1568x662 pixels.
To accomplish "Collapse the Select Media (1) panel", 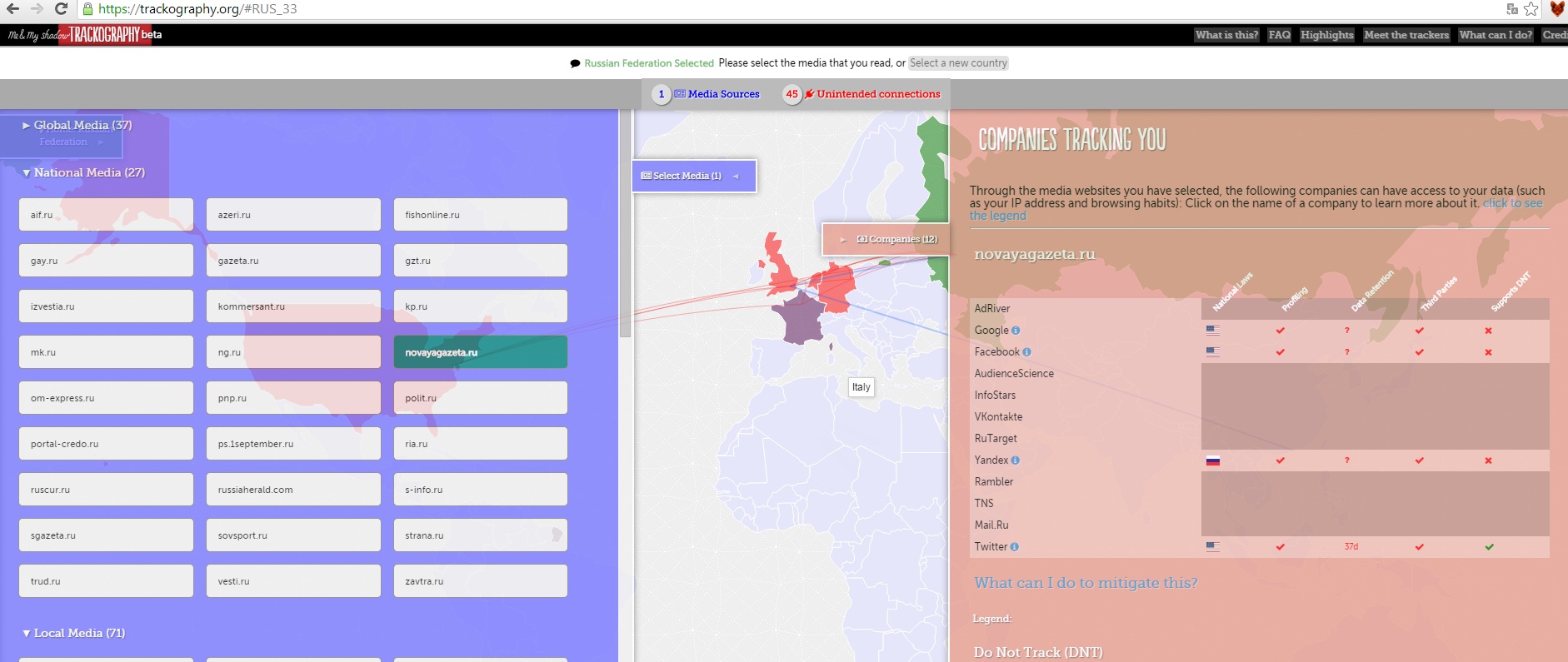I will click(x=694, y=176).
